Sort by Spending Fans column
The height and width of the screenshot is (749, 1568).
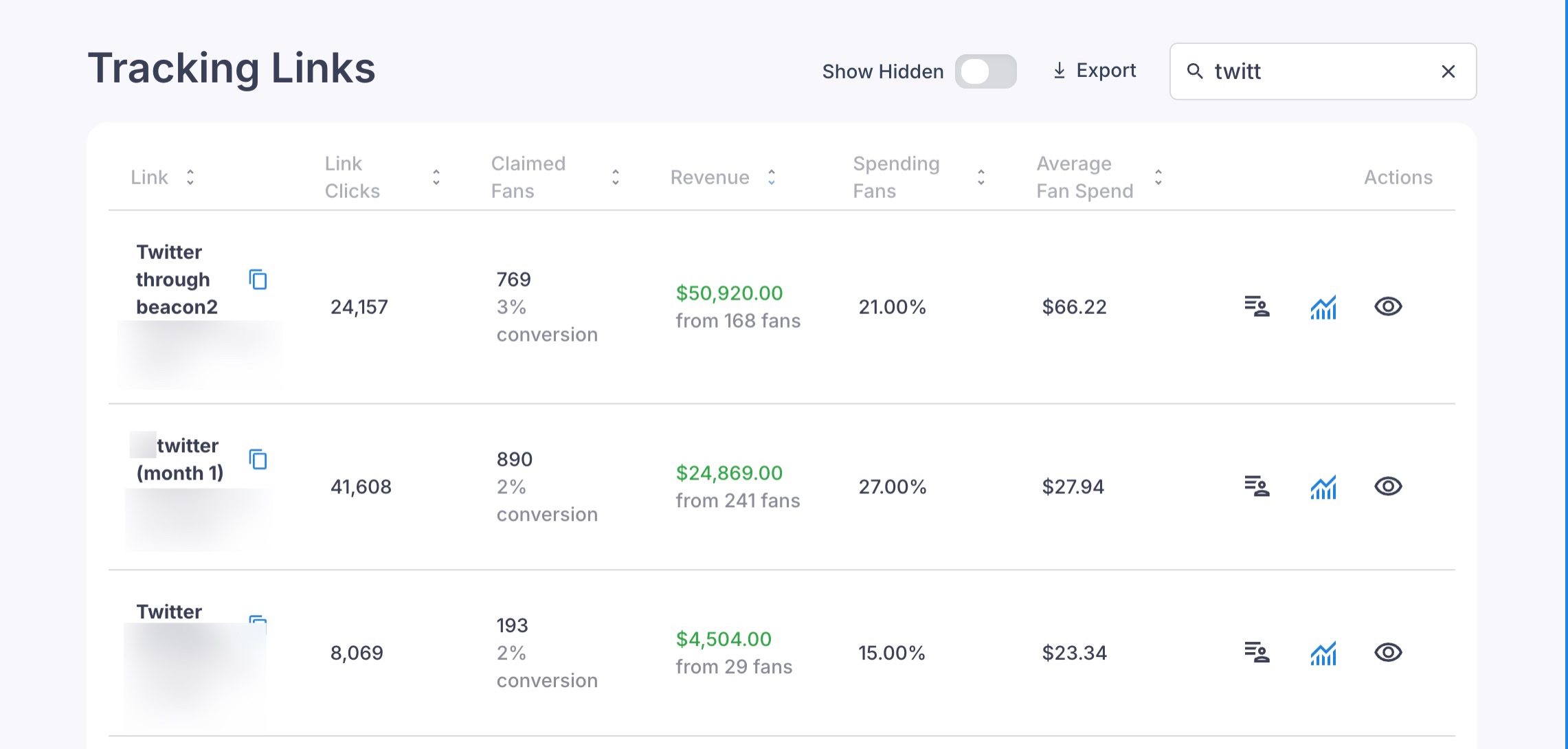coord(981,177)
